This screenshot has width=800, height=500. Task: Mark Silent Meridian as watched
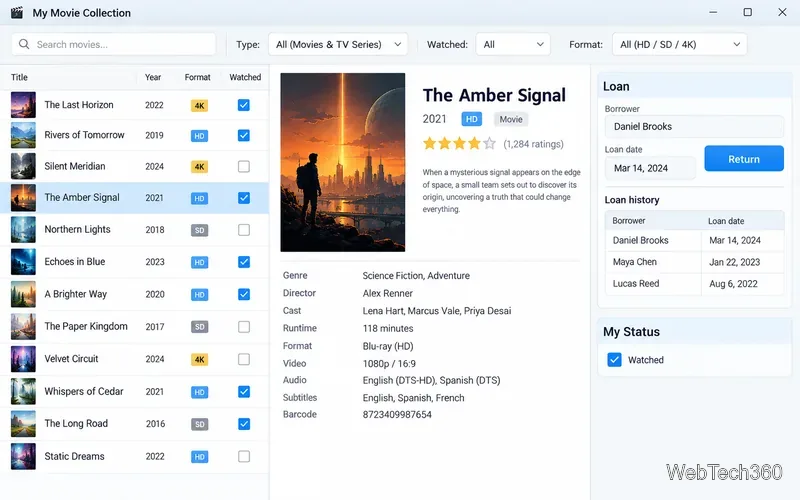[x=244, y=166]
